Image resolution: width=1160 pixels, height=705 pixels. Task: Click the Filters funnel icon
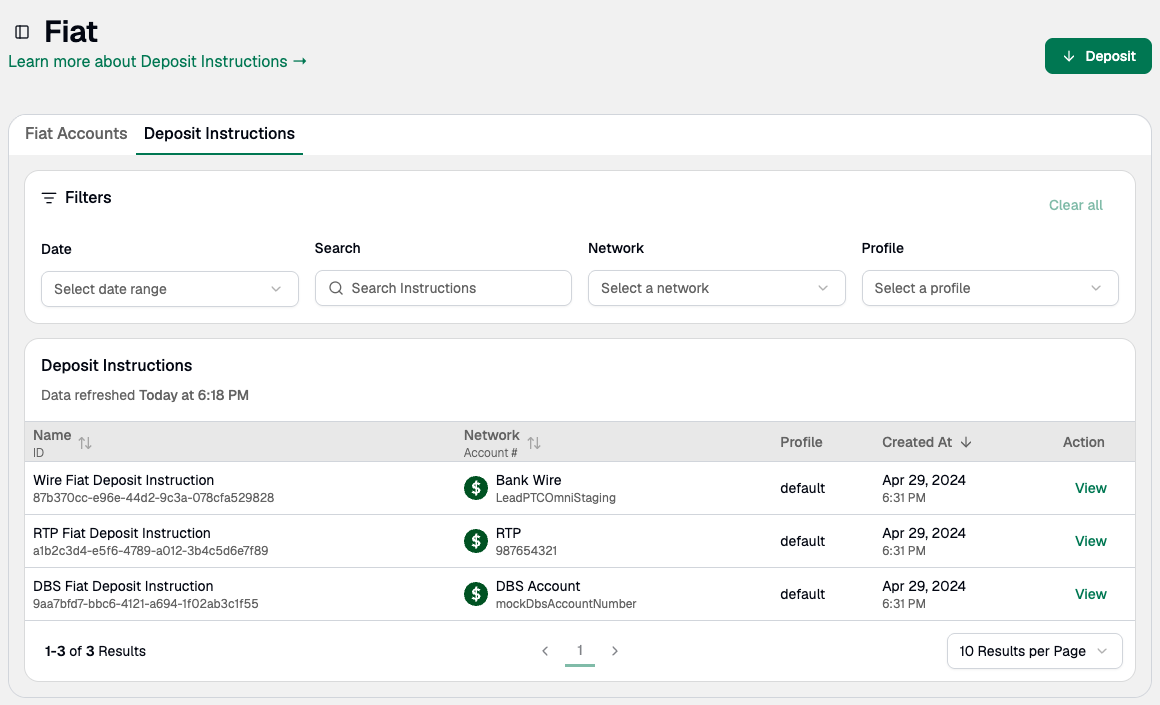[49, 198]
